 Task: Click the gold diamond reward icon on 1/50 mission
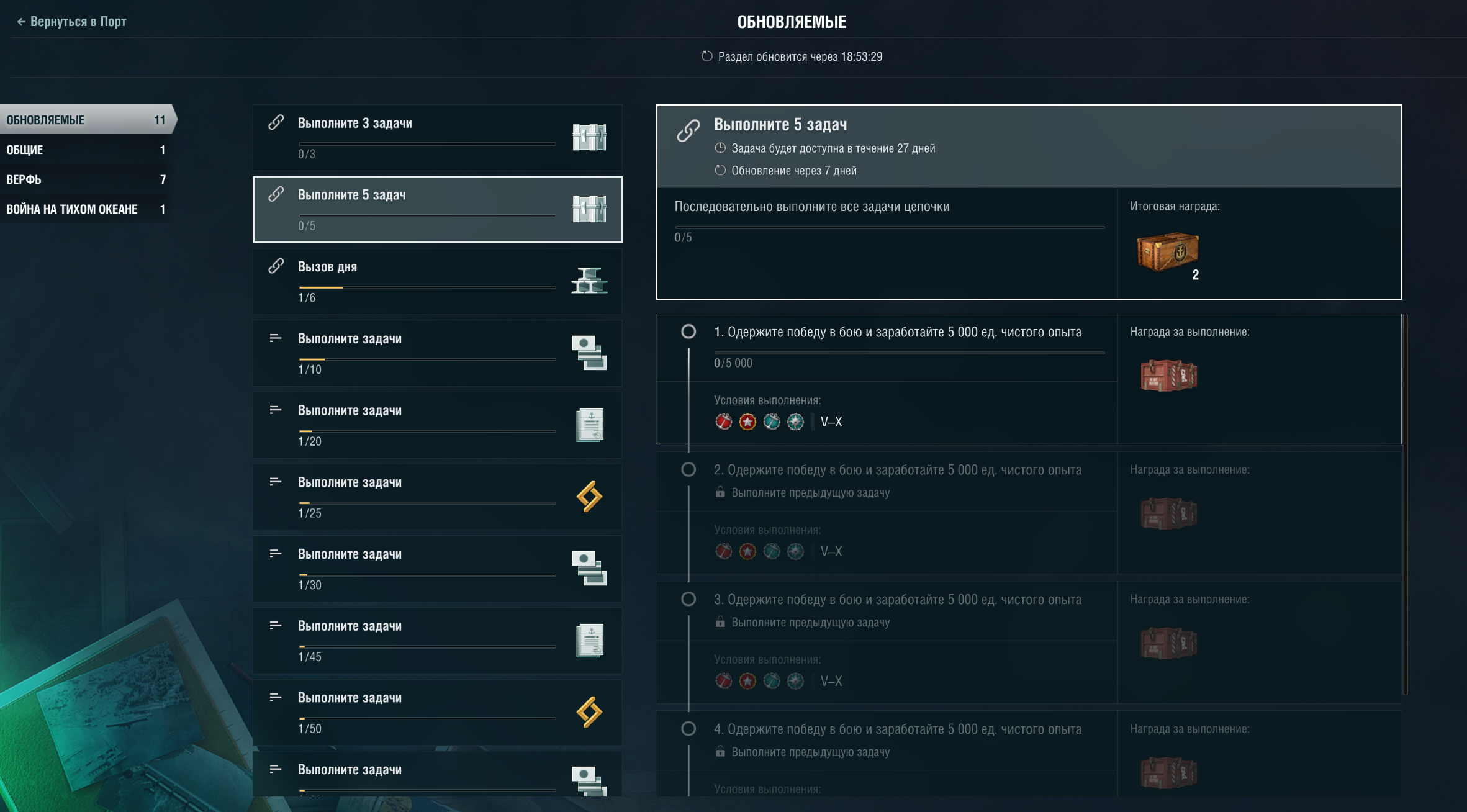(589, 712)
